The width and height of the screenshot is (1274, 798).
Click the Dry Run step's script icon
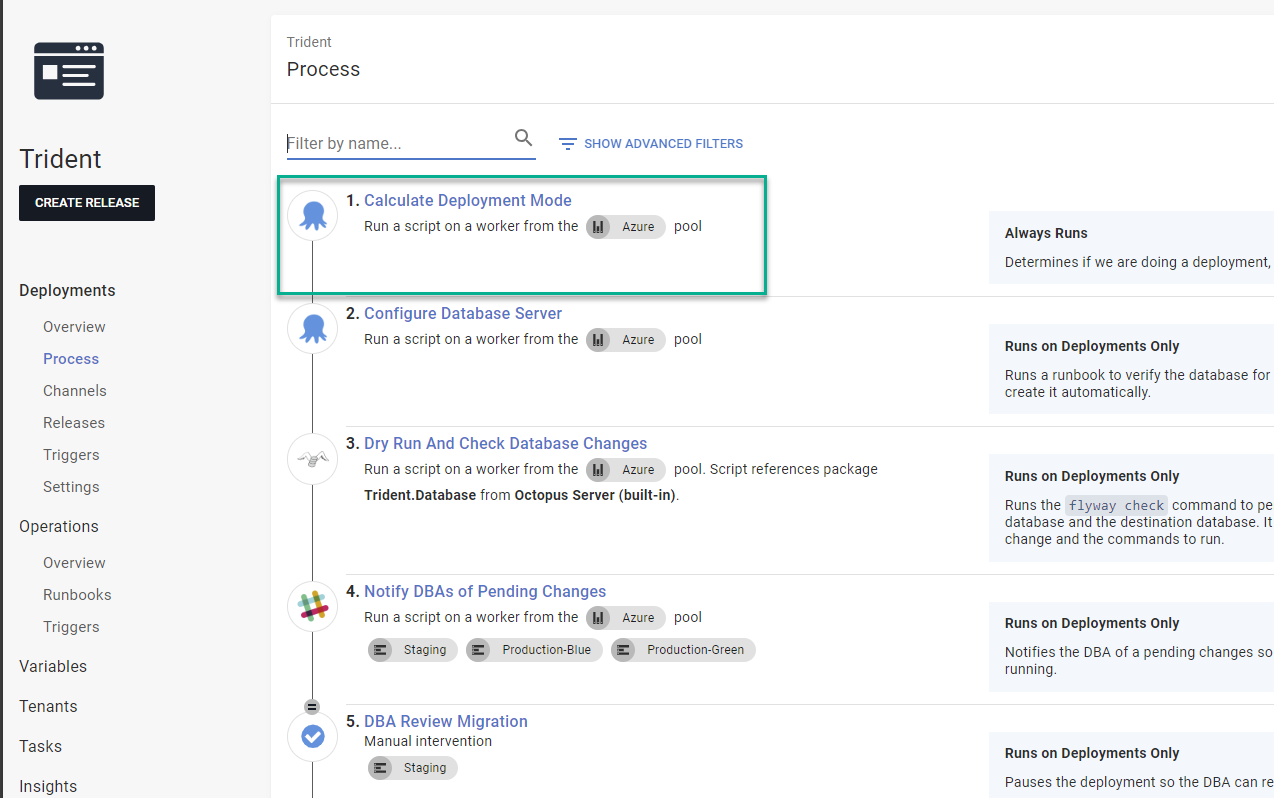click(x=312, y=458)
